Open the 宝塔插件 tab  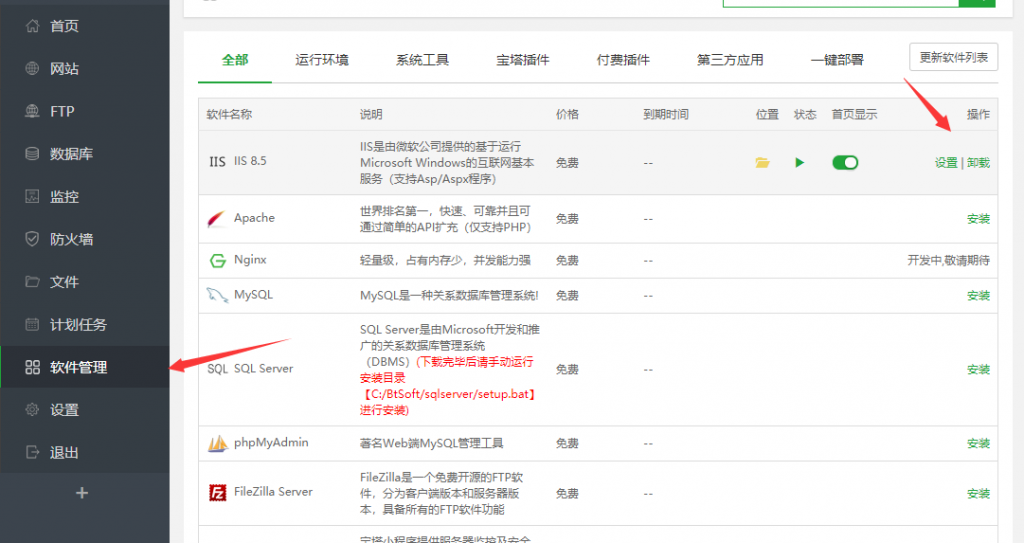[x=523, y=60]
